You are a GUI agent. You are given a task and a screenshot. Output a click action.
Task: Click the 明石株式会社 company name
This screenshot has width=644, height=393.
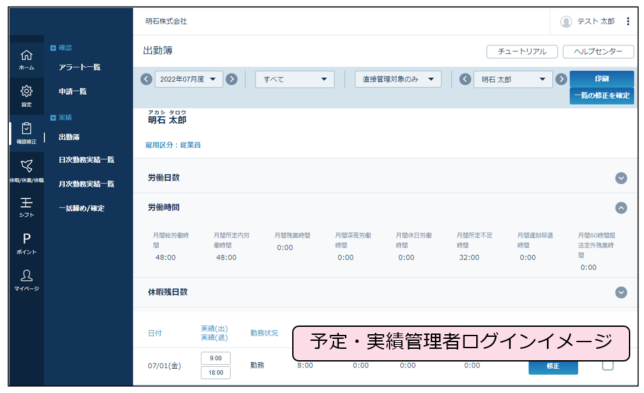point(166,21)
